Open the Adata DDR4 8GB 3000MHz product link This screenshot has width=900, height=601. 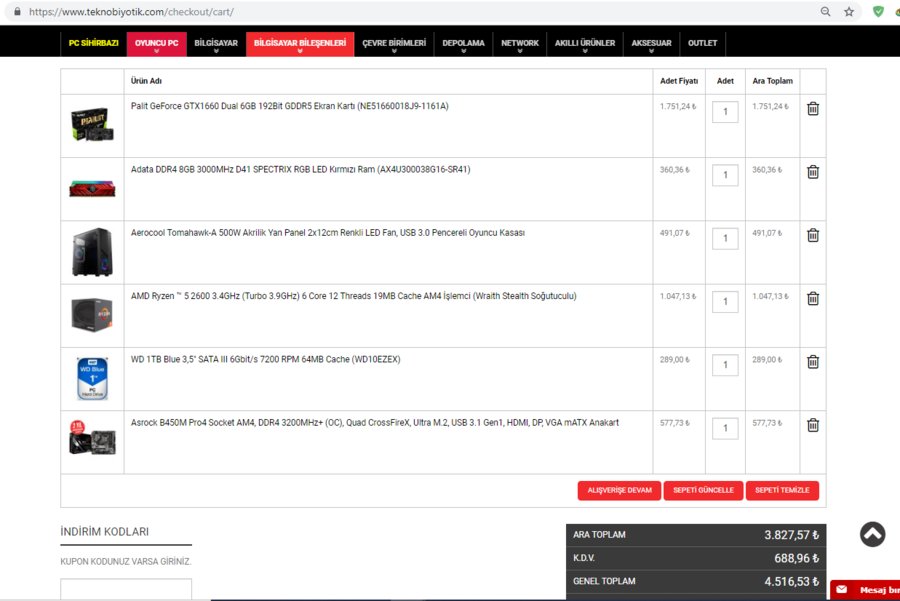(x=300, y=169)
